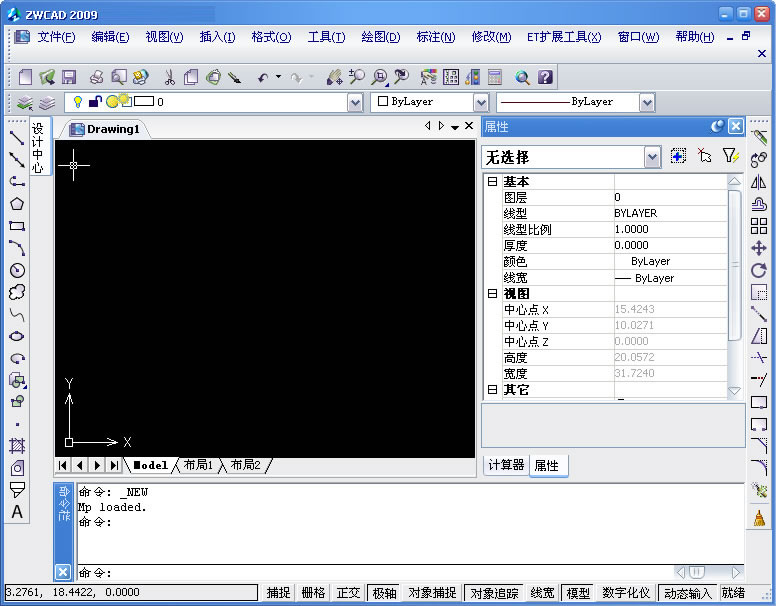776x606 pixels.
Task: Toggle 栅格 grid display in status bar
Action: click(313, 593)
